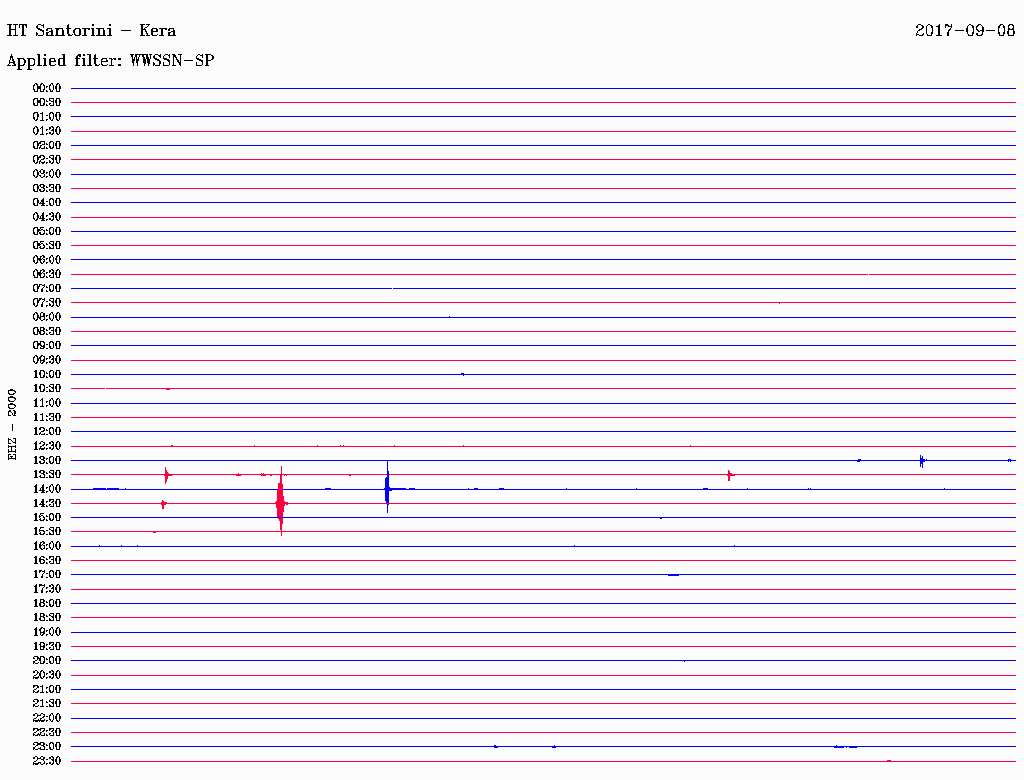Click the EHZ – 2000 channel label
The height and width of the screenshot is (780, 1024).
tap(12, 425)
